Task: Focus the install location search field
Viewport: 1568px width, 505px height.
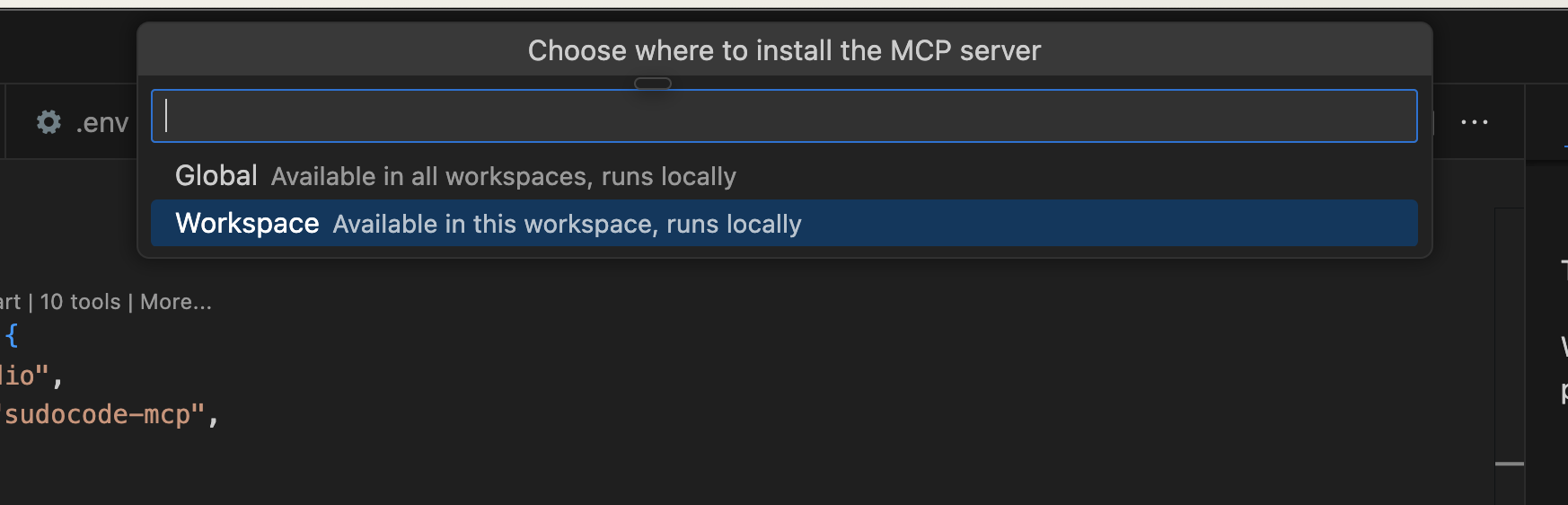Action: click(784, 116)
